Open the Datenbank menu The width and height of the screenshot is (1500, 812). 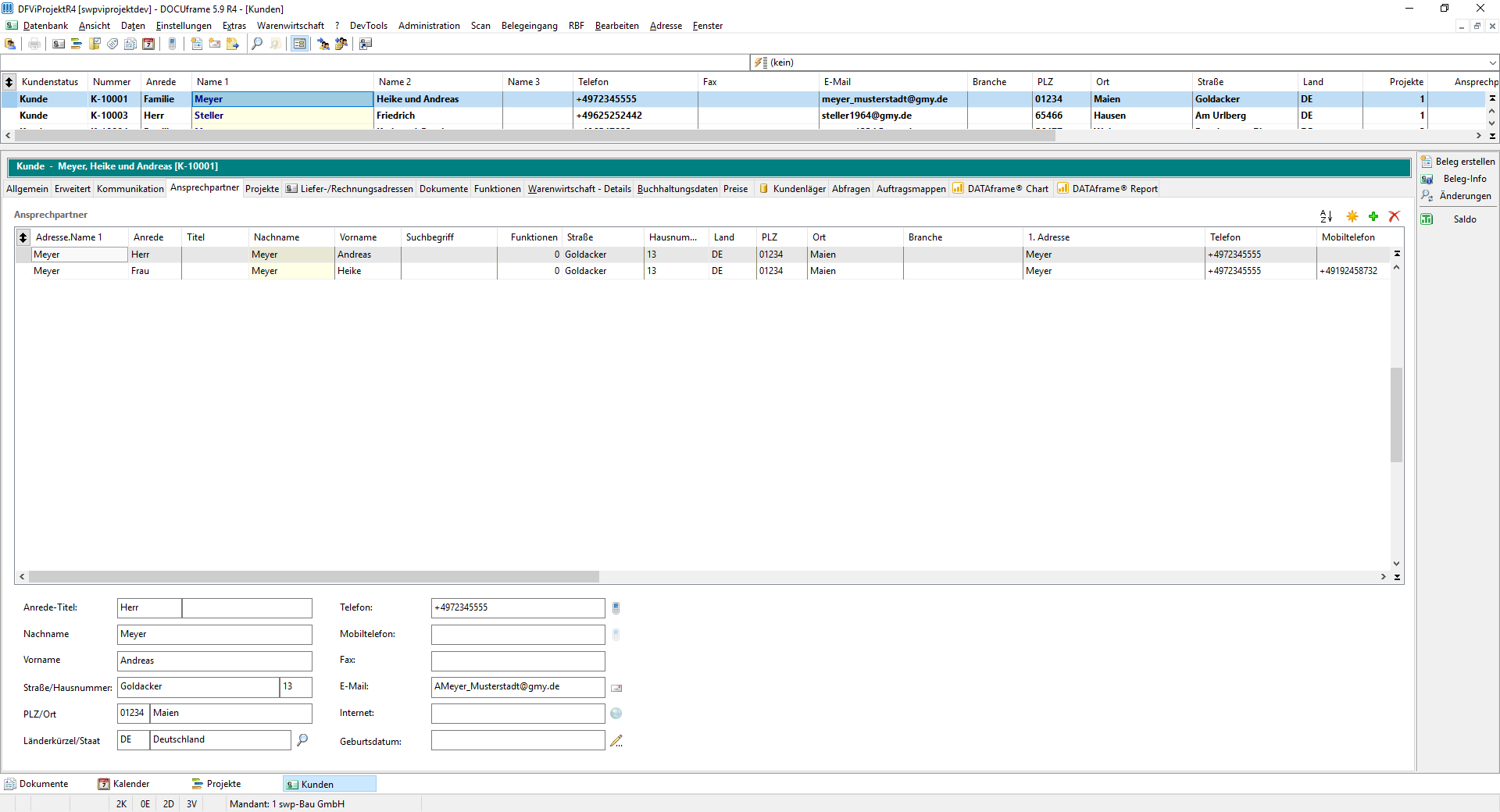(x=45, y=26)
